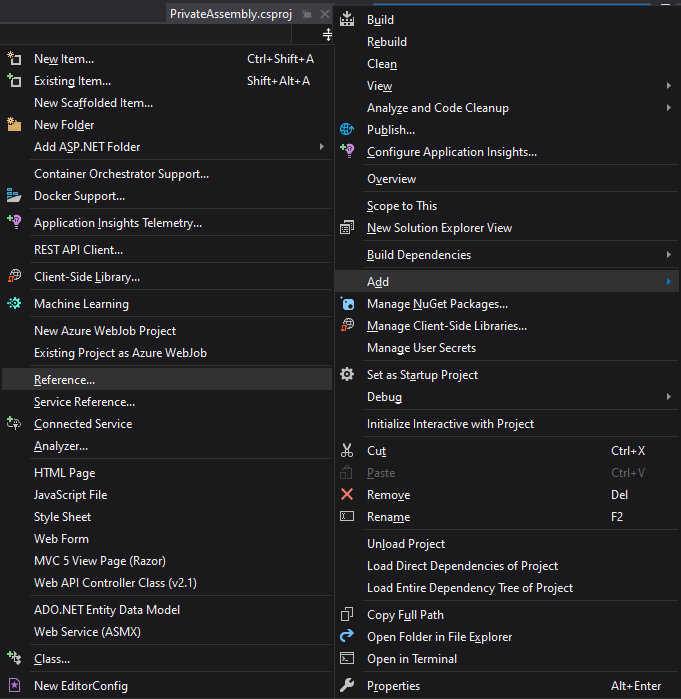
Task: Expand the Build Dependencies submenu
Action: tap(668, 255)
